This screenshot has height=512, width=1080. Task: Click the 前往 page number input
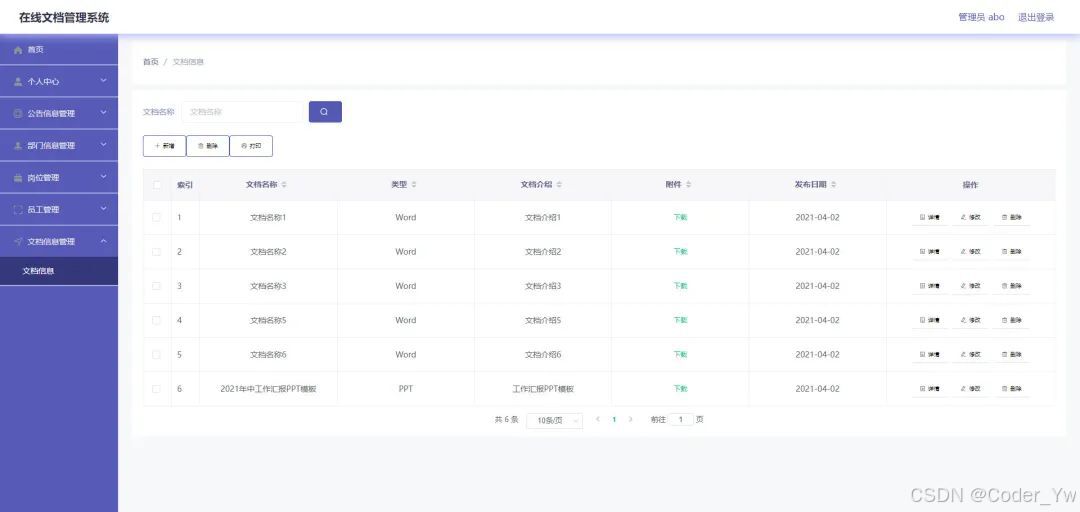[x=681, y=419]
